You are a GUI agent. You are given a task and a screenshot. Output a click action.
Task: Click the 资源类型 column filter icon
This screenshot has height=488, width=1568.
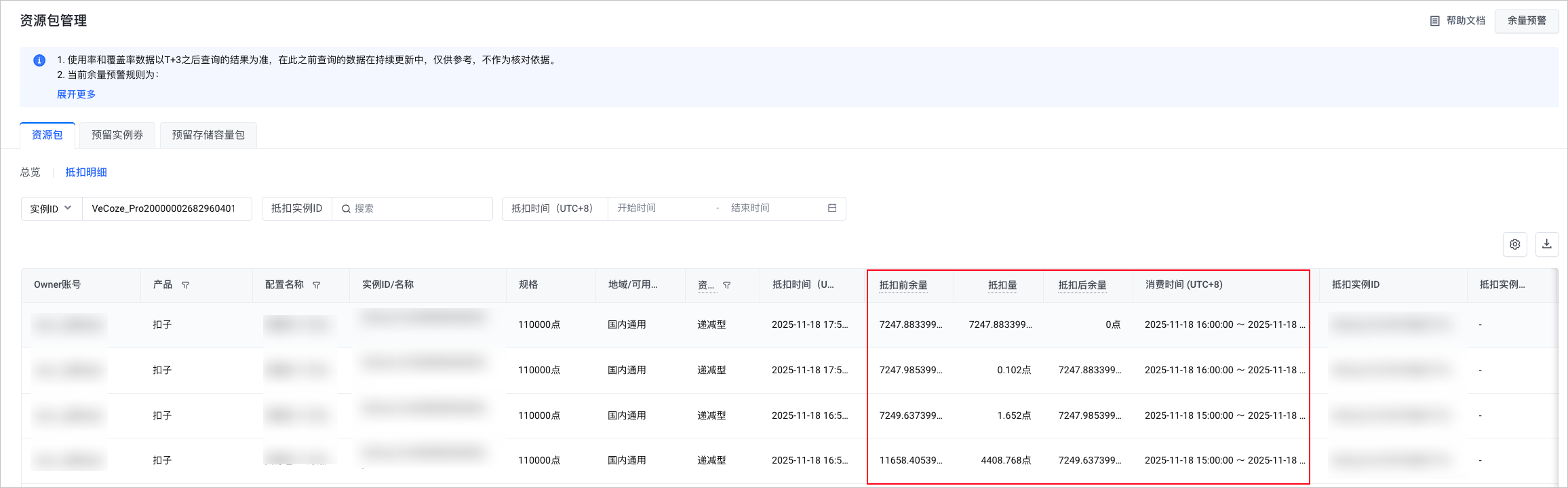(726, 285)
